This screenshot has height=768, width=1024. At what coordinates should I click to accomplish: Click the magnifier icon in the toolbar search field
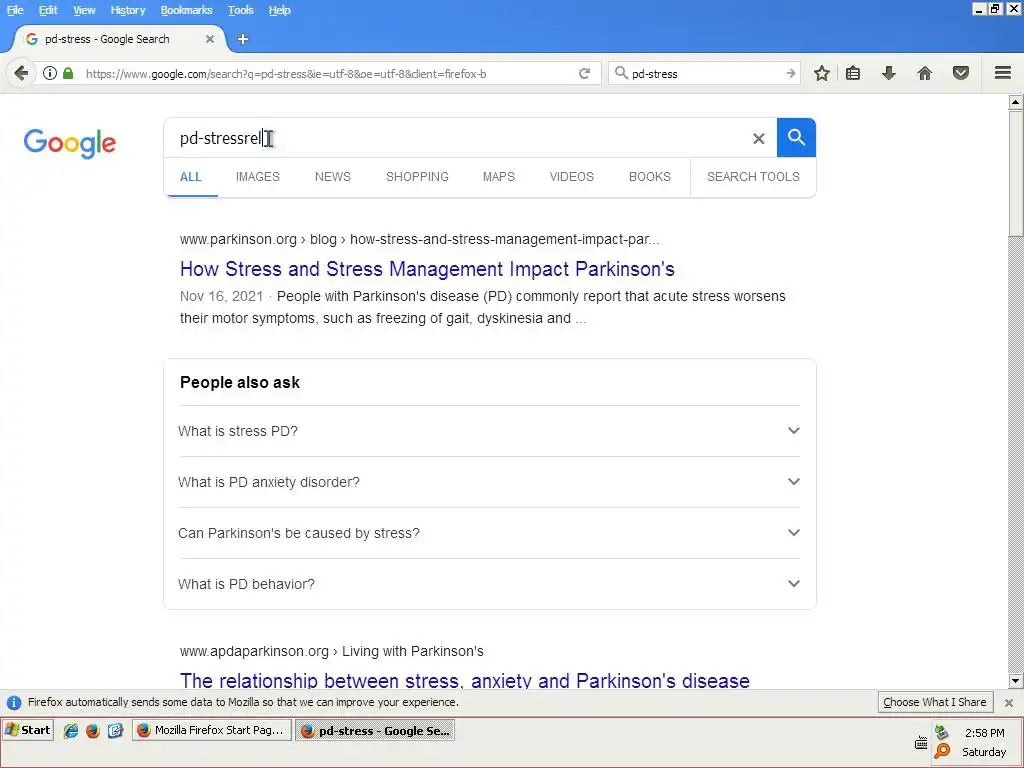click(x=621, y=73)
